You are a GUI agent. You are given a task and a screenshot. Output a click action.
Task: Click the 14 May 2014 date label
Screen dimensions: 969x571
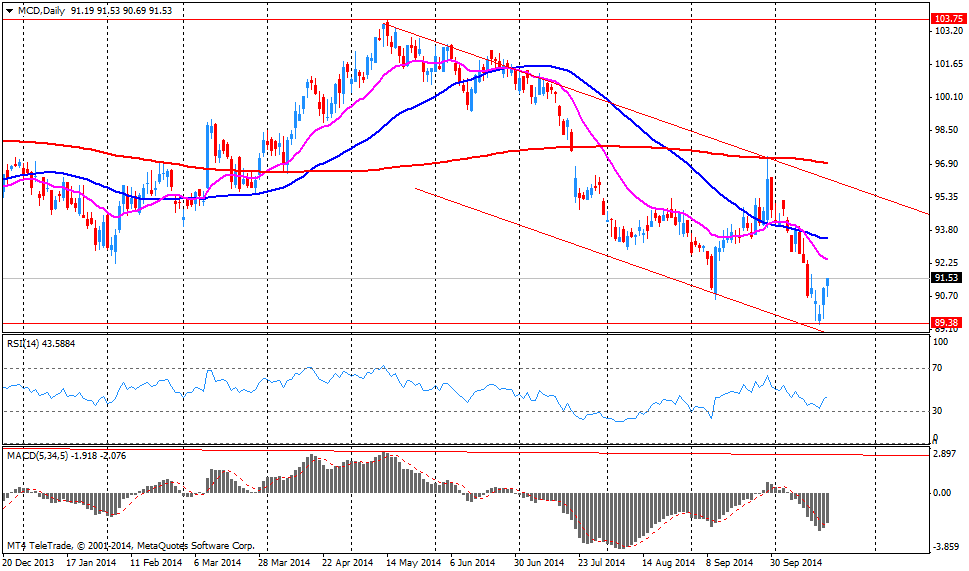tap(414, 563)
